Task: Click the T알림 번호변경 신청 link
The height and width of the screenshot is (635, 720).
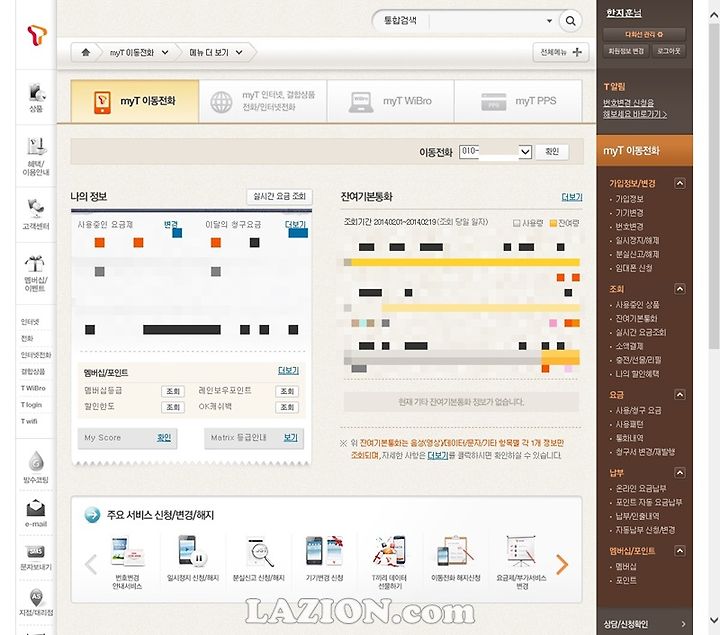Action: tap(635, 108)
